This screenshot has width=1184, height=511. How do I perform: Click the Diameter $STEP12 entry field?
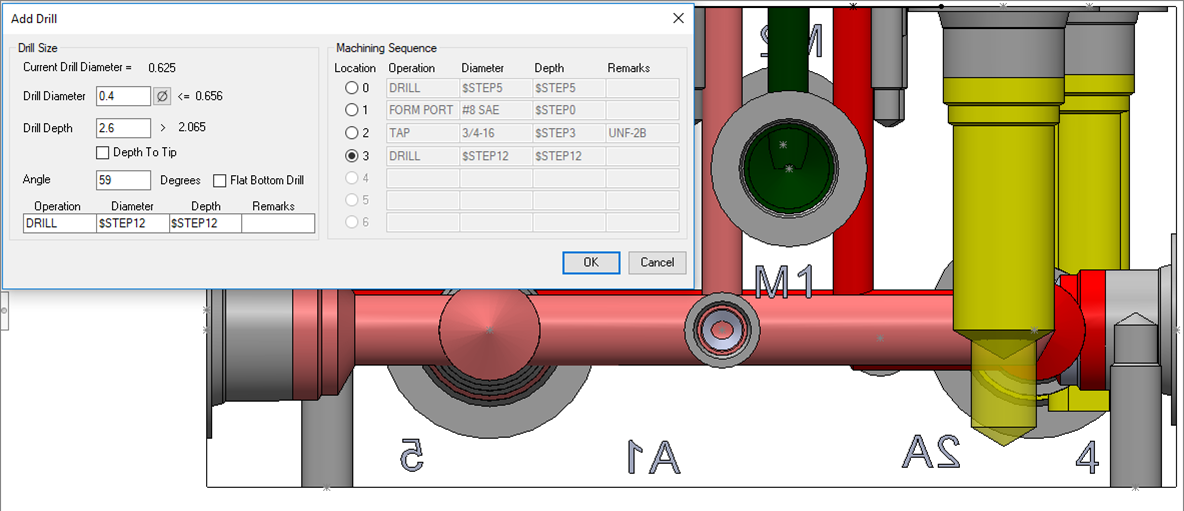click(x=132, y=224)
